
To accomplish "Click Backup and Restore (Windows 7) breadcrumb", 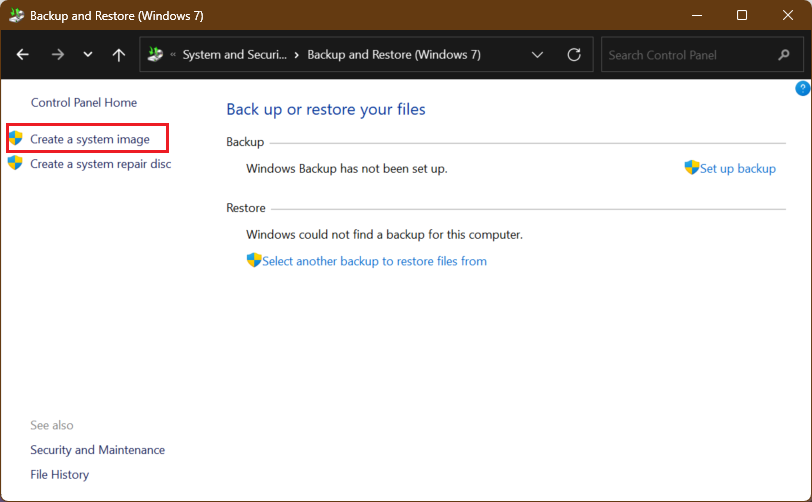I will (394, 54).
